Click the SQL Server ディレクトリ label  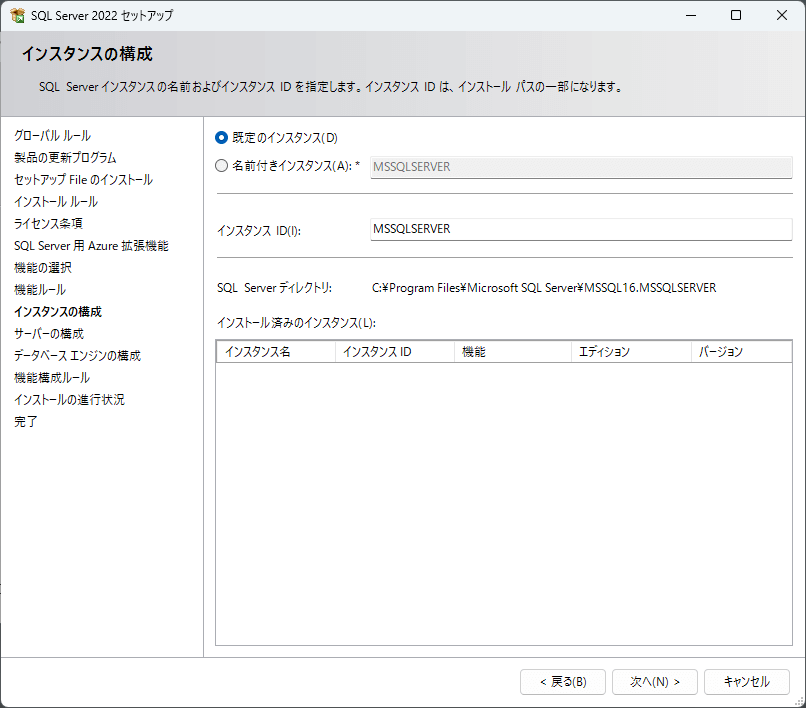pyautogui.click(x=274, y=288)
